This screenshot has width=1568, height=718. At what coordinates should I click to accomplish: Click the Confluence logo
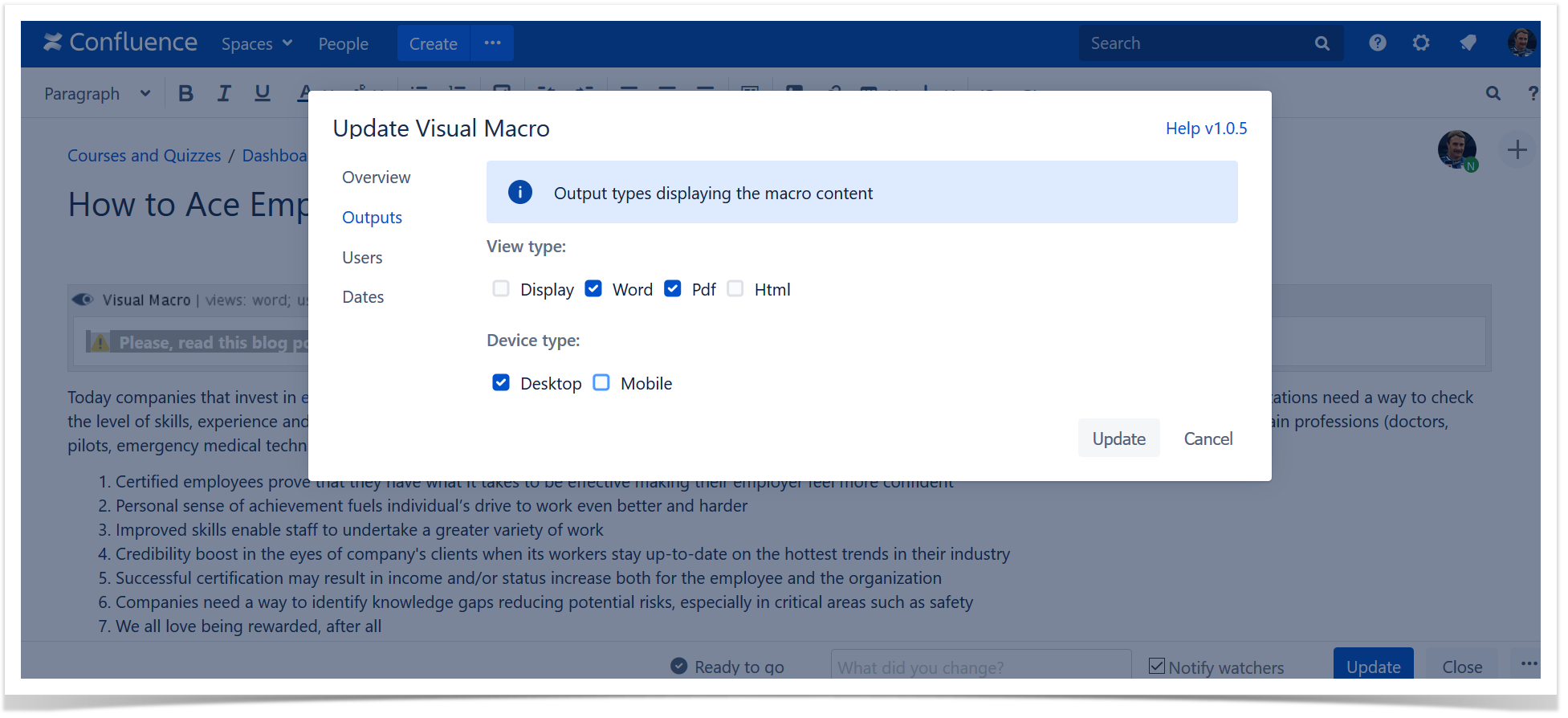coord(120,43)
